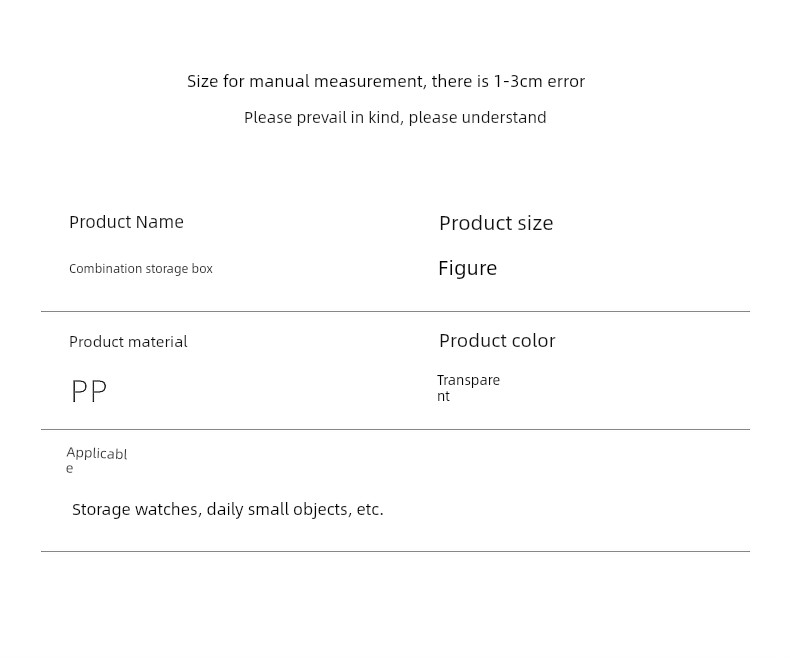Click the word 'Size' in header
Screen dimensions: 790x659
tap(202, 82)
